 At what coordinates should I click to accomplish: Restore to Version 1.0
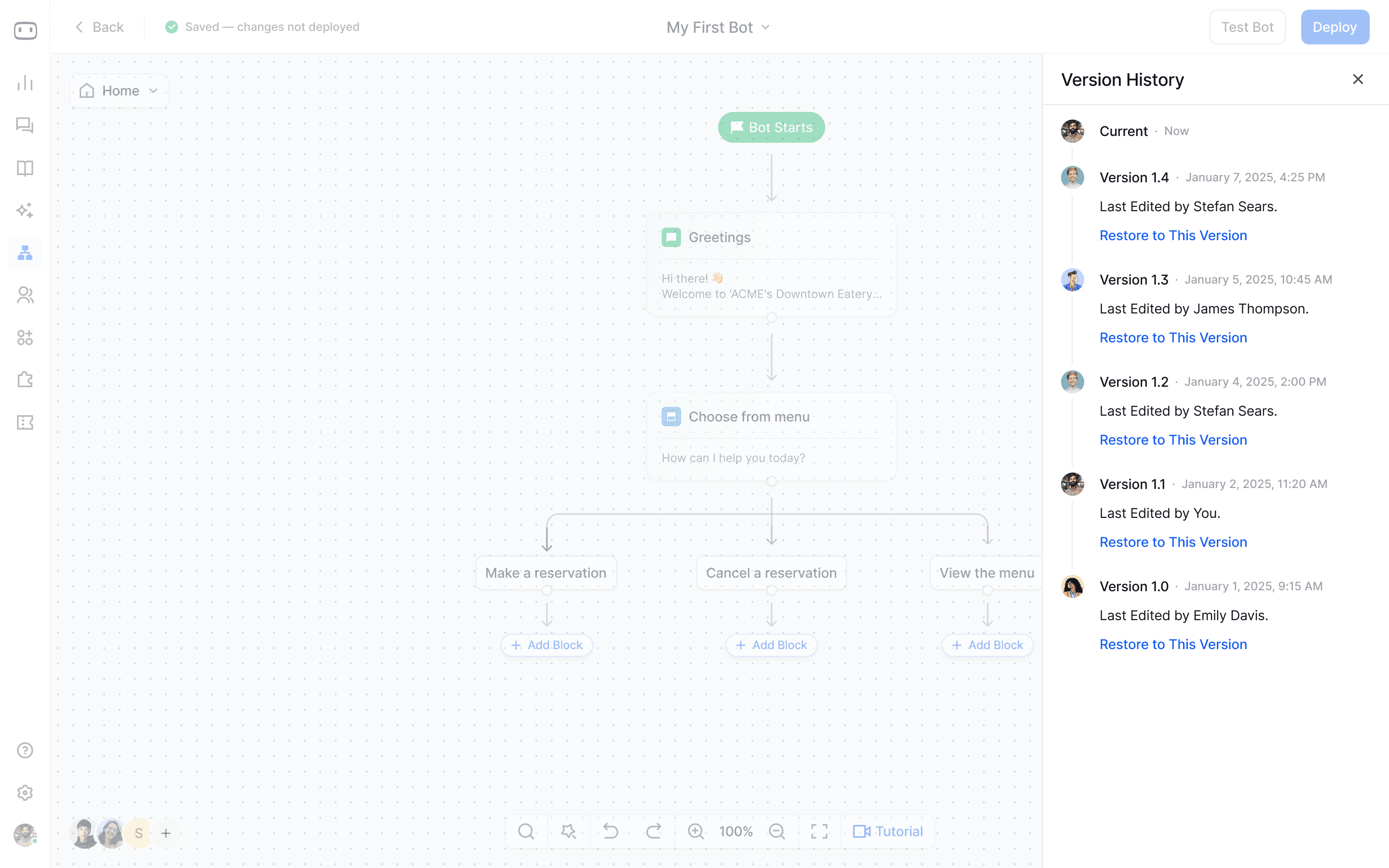coord(1172,644)
